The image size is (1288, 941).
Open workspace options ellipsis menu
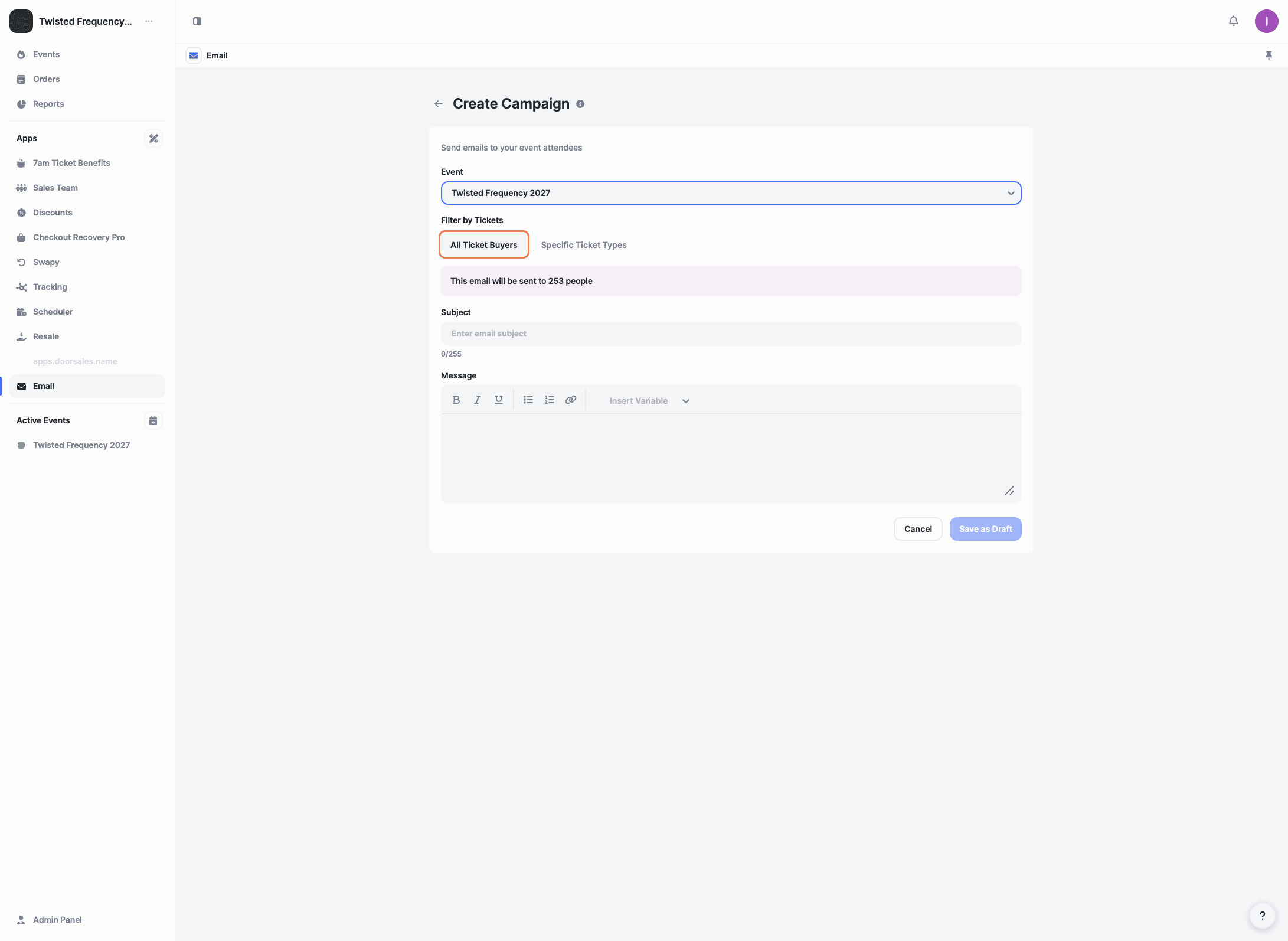149,21
